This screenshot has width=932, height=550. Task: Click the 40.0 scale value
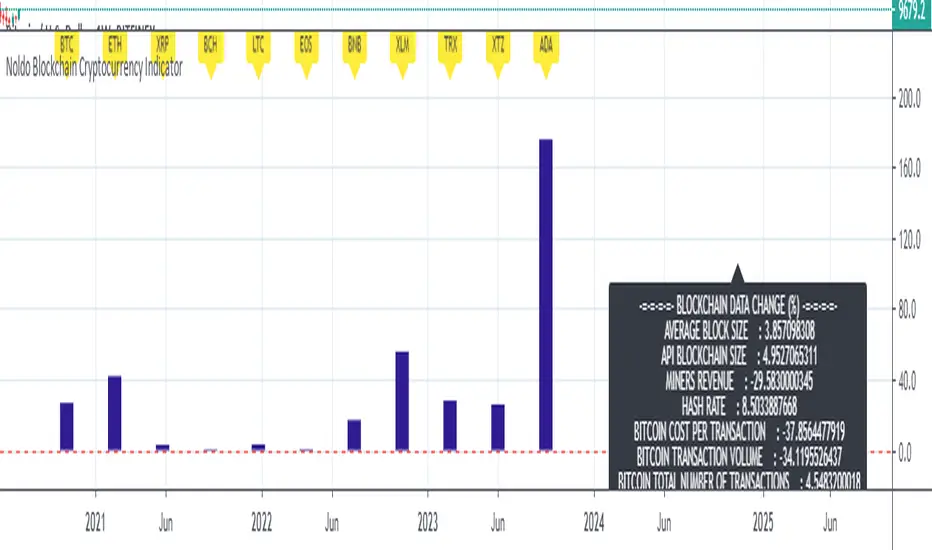click(x=909, y=381)
